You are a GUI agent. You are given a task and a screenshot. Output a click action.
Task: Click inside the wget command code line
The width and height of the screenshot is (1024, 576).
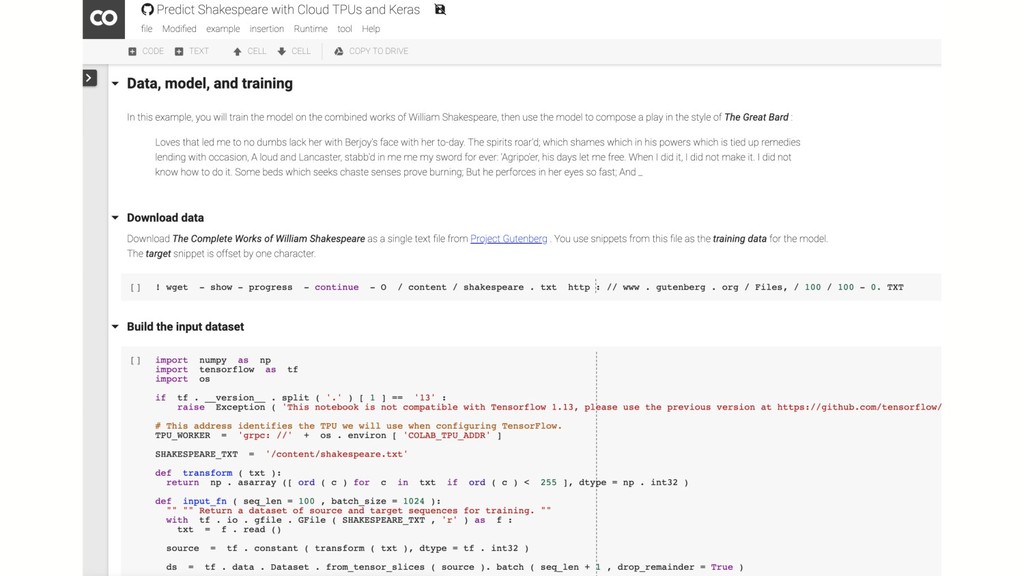(x=529, y=287)
